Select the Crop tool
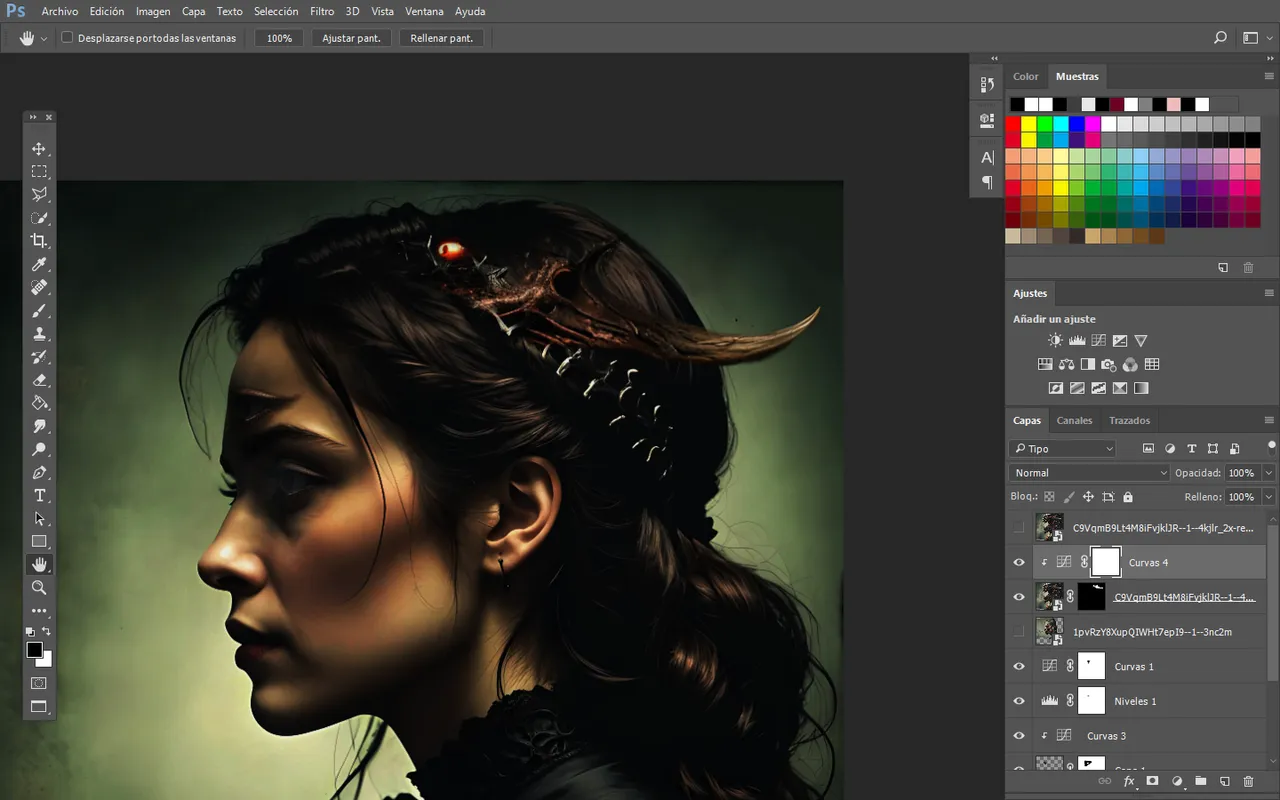Image resolution: width=1280 pixels, height=800 pixels. pos(39,241)
